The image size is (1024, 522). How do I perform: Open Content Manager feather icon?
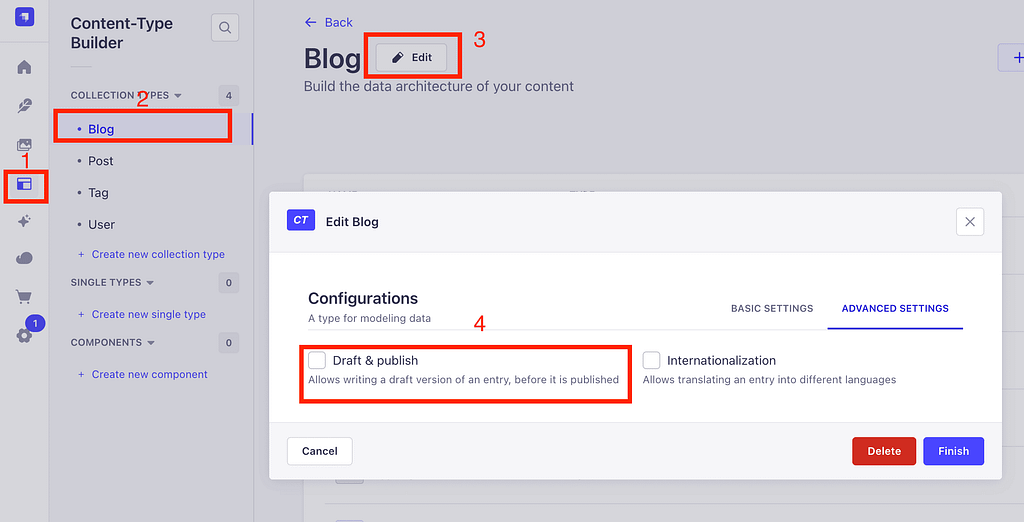click(x=24, y=105)
